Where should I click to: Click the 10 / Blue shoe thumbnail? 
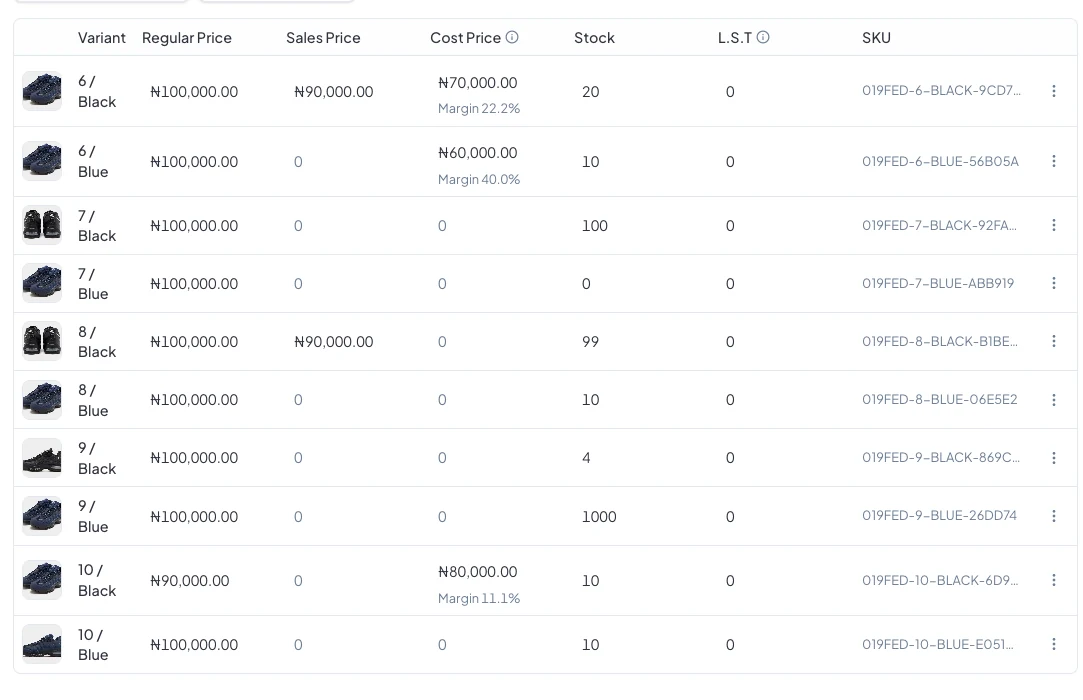[42, 644]
